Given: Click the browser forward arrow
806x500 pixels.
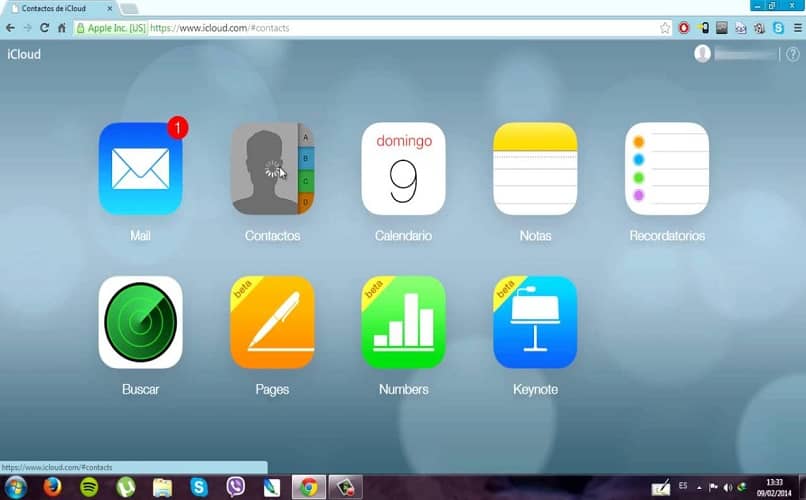Looking at the screenshot, I should (x=28, y=28).
